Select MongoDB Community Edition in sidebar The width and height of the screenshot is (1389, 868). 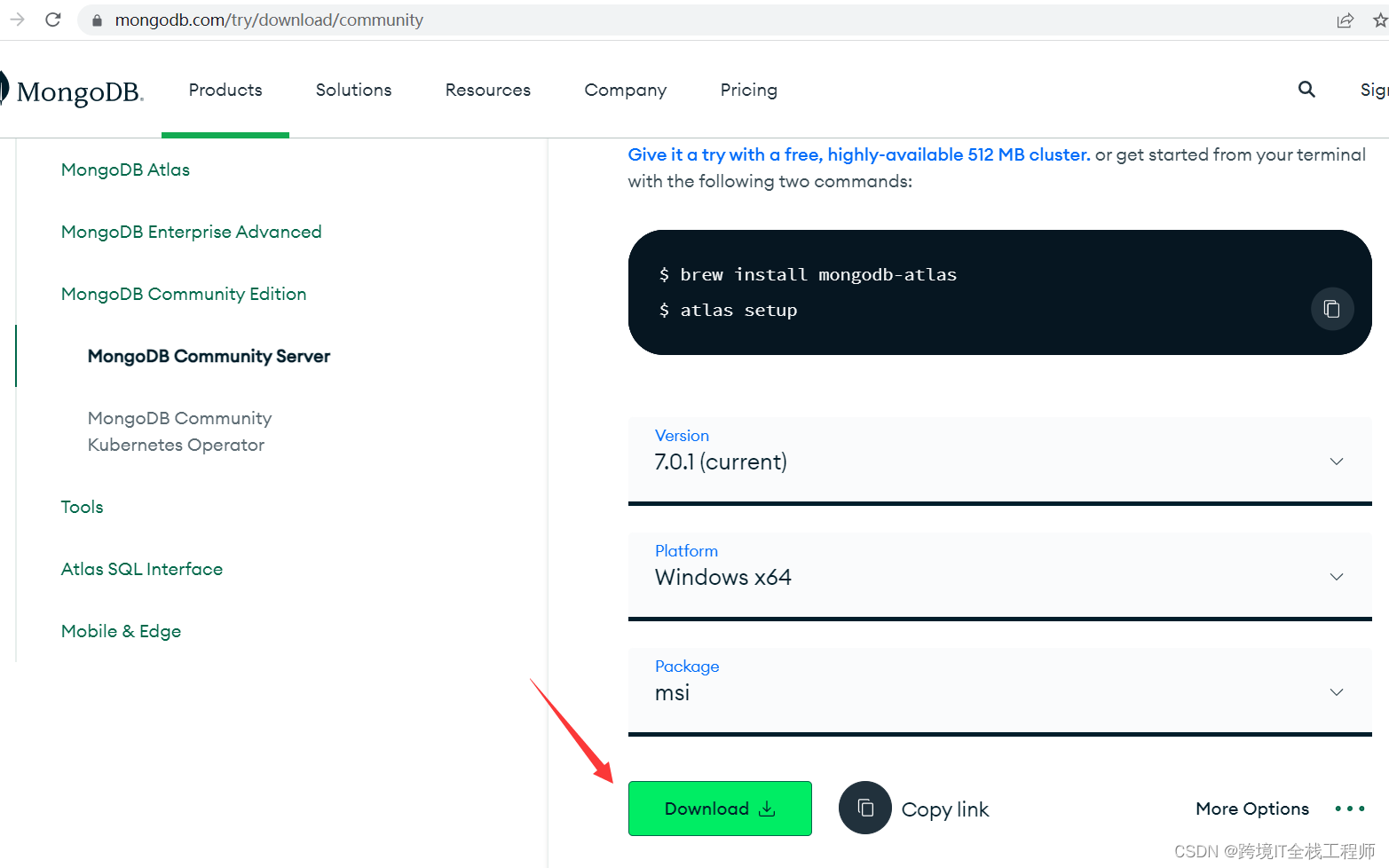(x=184, y=294)
